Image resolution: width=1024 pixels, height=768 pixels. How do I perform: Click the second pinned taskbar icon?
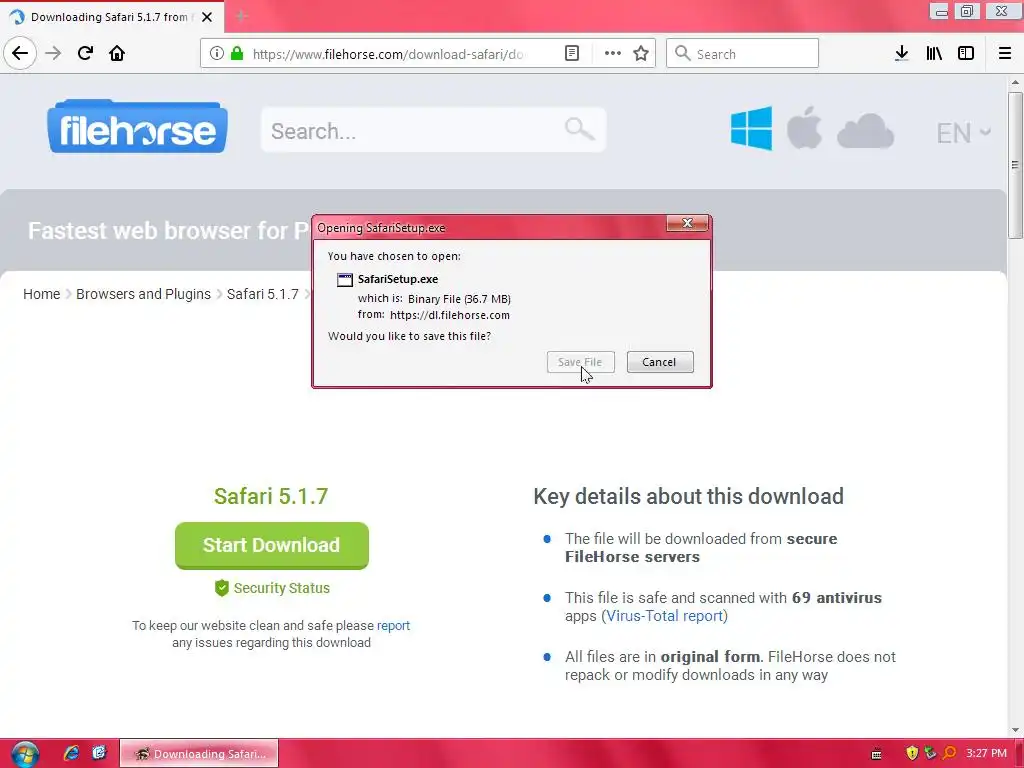(x=99, y=753)
